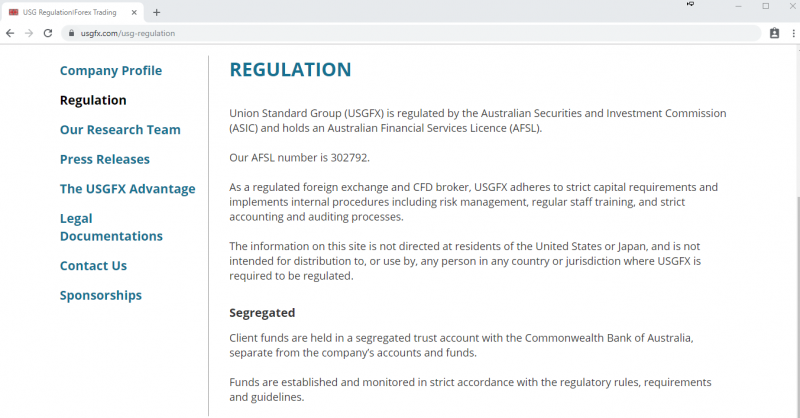Maximize the browser window
The height and width of the screenshot is (418, 800).
765,6
